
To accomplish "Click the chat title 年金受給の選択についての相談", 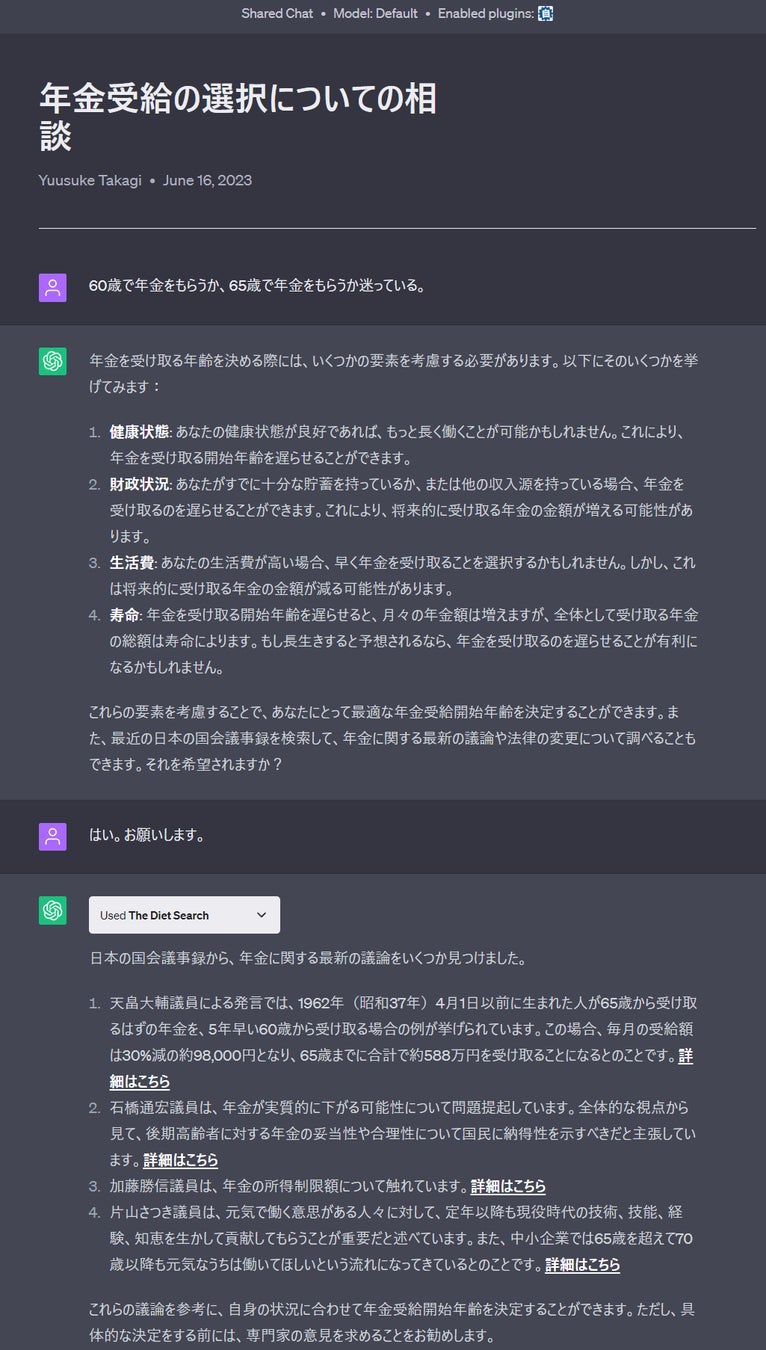I will (238, 116).
